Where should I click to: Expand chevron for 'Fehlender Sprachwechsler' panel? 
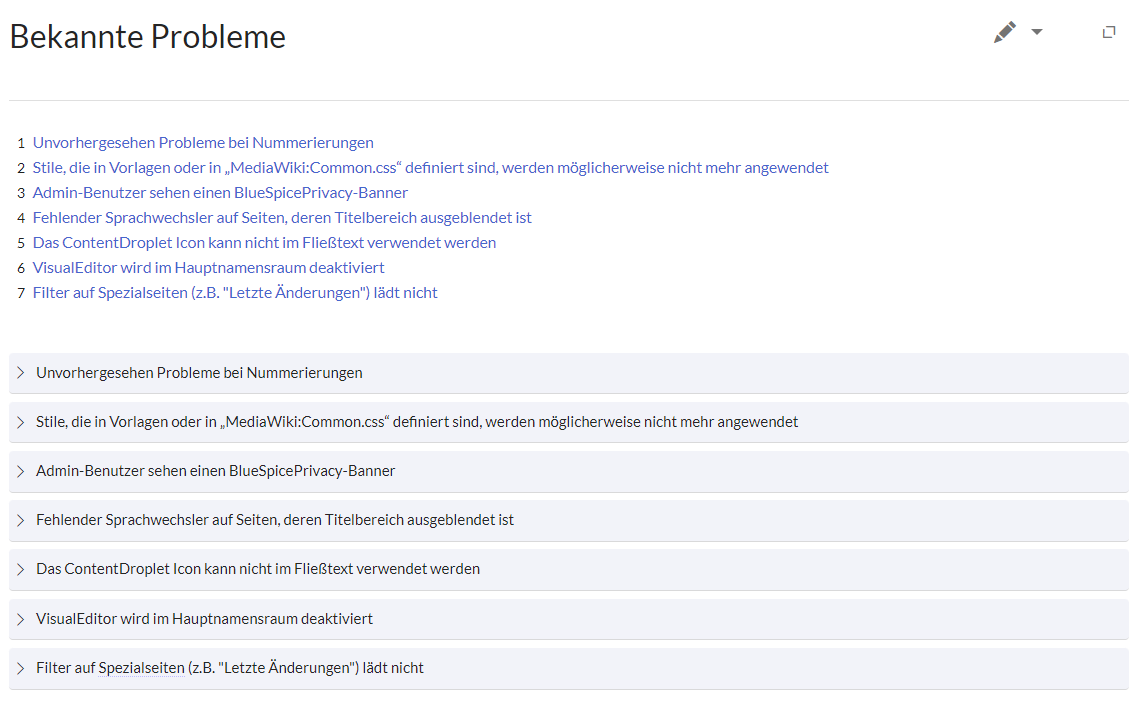20,520
